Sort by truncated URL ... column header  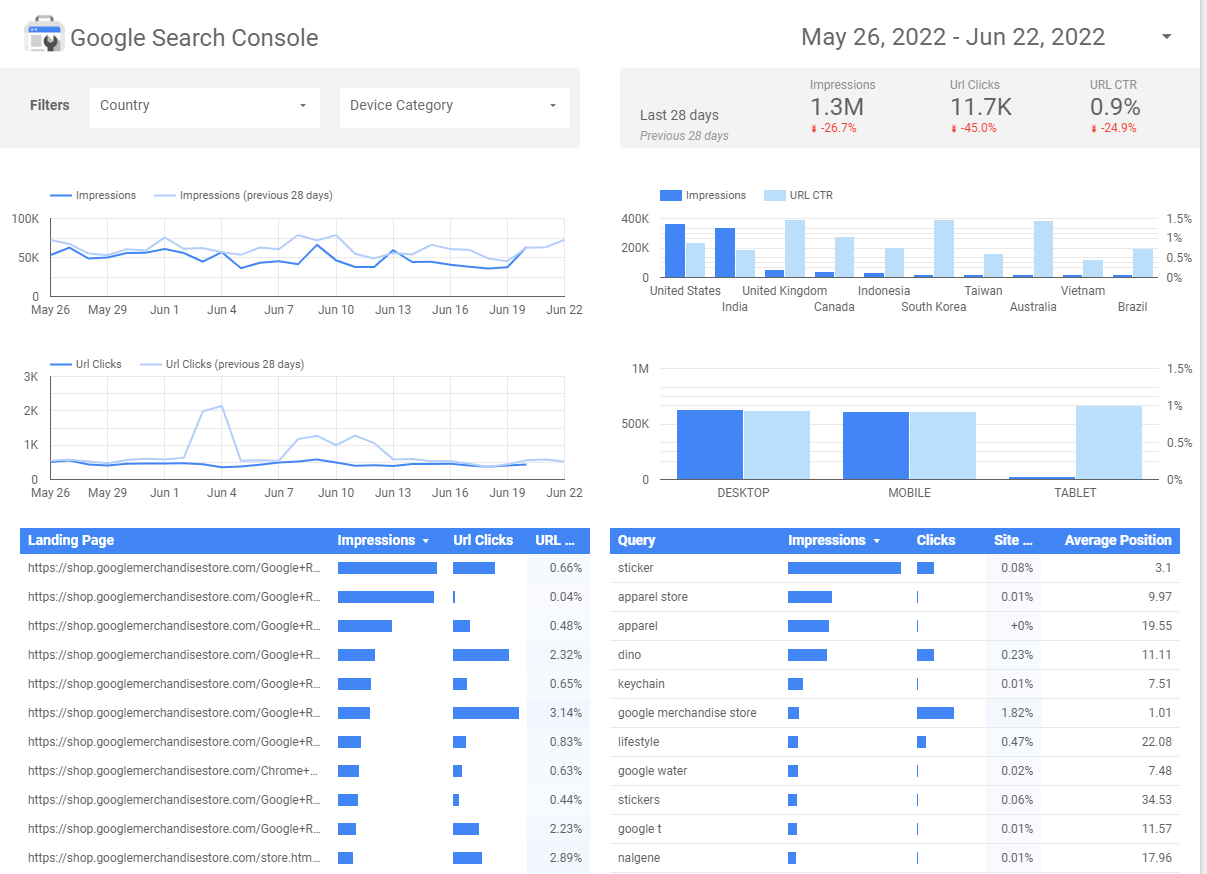tap(555, 540)
